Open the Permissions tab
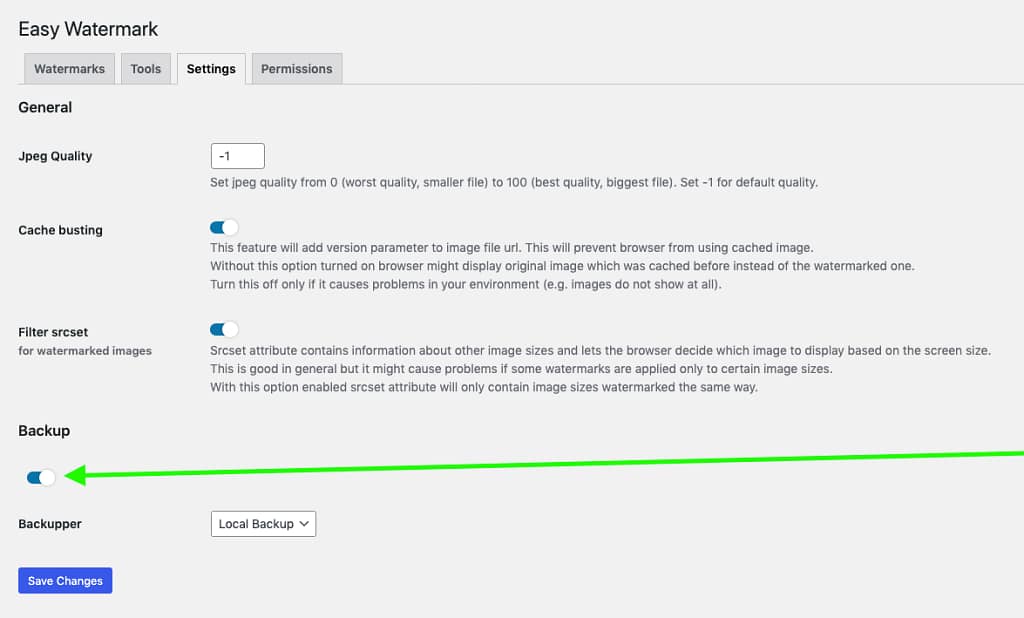This screenshot has width=1024, height=618. point(296,68)
